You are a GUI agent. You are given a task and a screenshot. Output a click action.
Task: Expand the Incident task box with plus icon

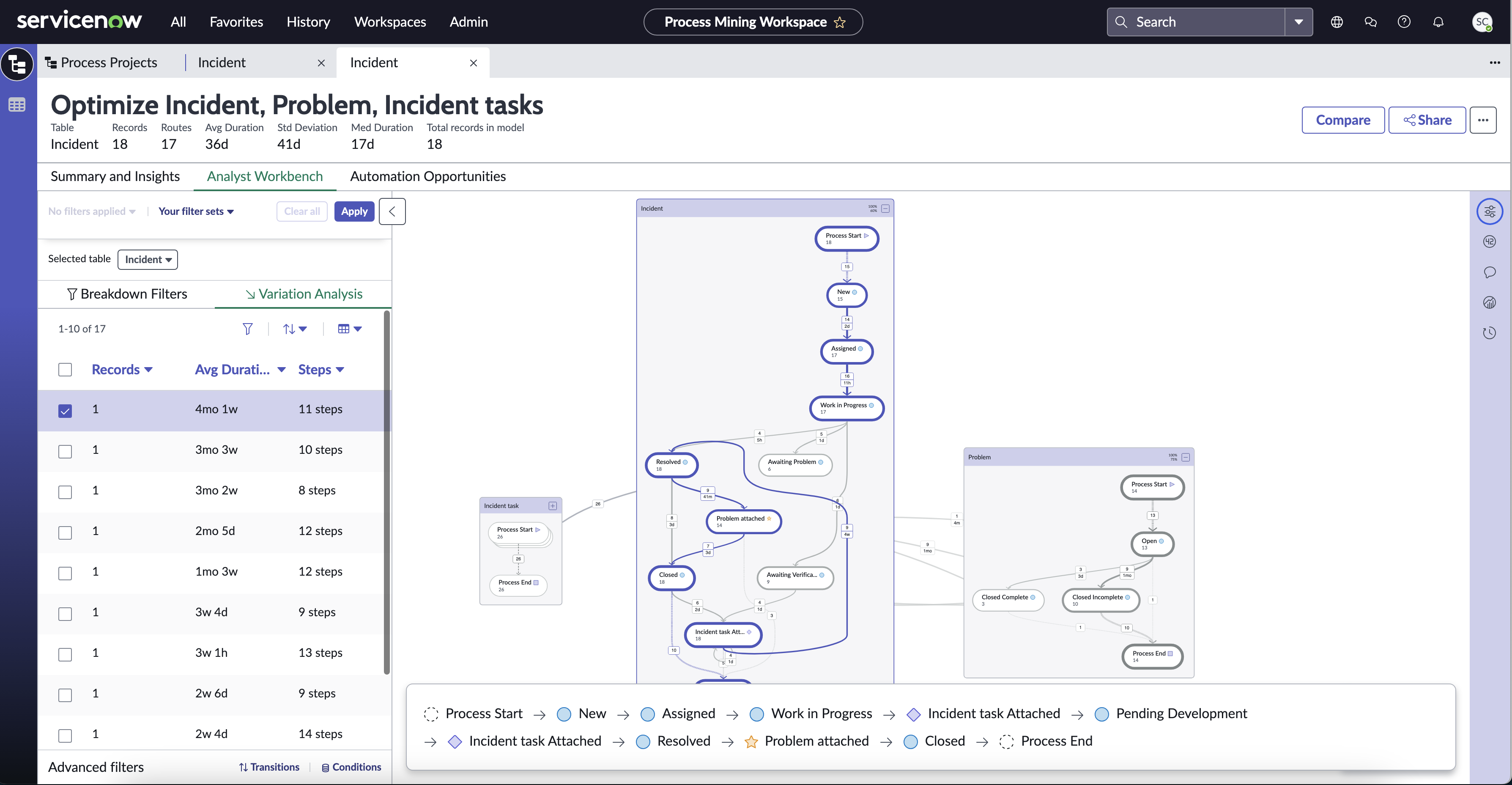[552, 505]
